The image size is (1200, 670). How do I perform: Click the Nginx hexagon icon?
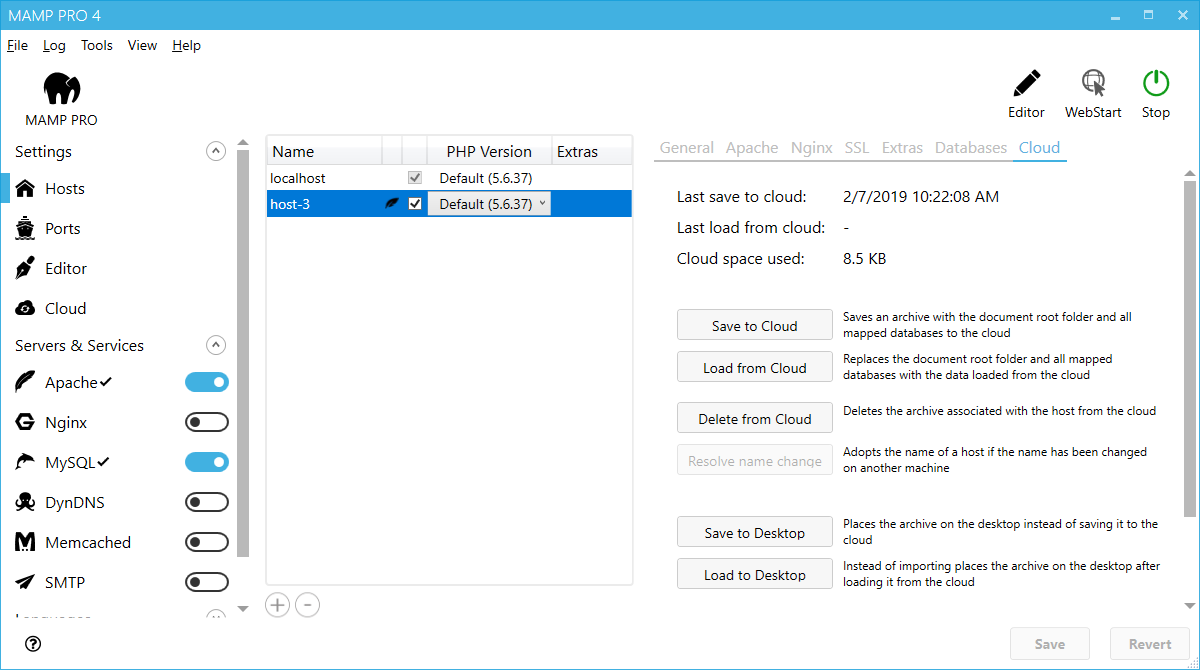[x=26, y=422]
